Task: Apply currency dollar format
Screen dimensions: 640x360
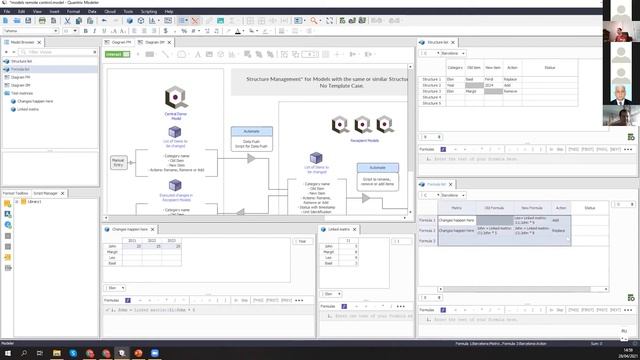Action: [x=165, y=31]
